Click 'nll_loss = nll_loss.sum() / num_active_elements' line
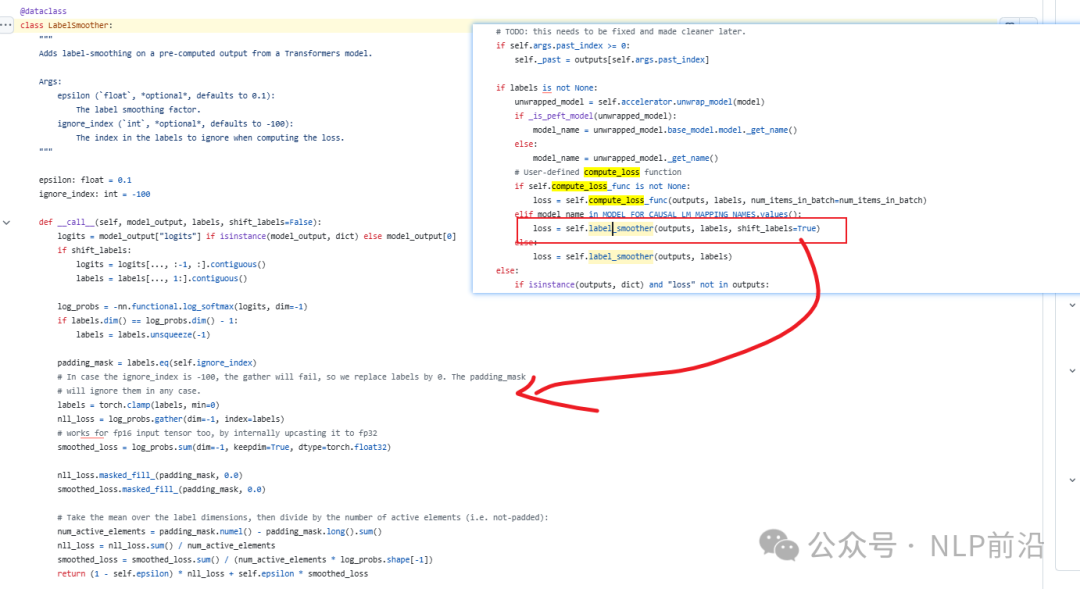This screenshot has height=589, width=1080. 166,546
